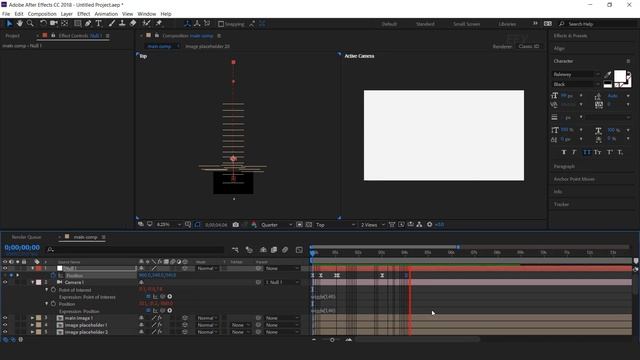Image resolution: width=640 pixels, height=360 pixels.
Task: Click the Eyedropper in Character panel
Action: pyautogui.click(x=608, y=74)
